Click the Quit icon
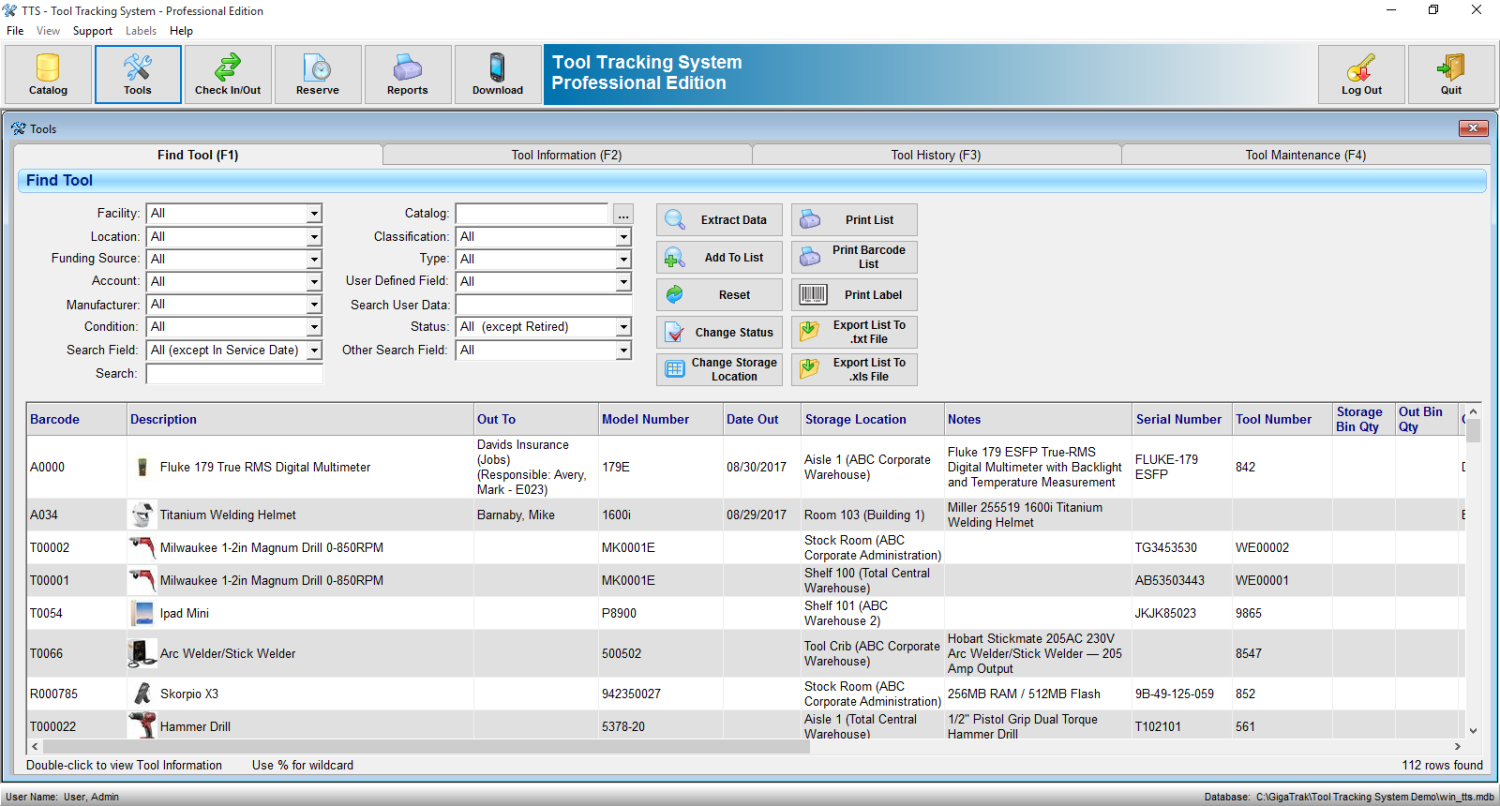This screenshot has height=806, width=1500. [x=1450, y=74]
